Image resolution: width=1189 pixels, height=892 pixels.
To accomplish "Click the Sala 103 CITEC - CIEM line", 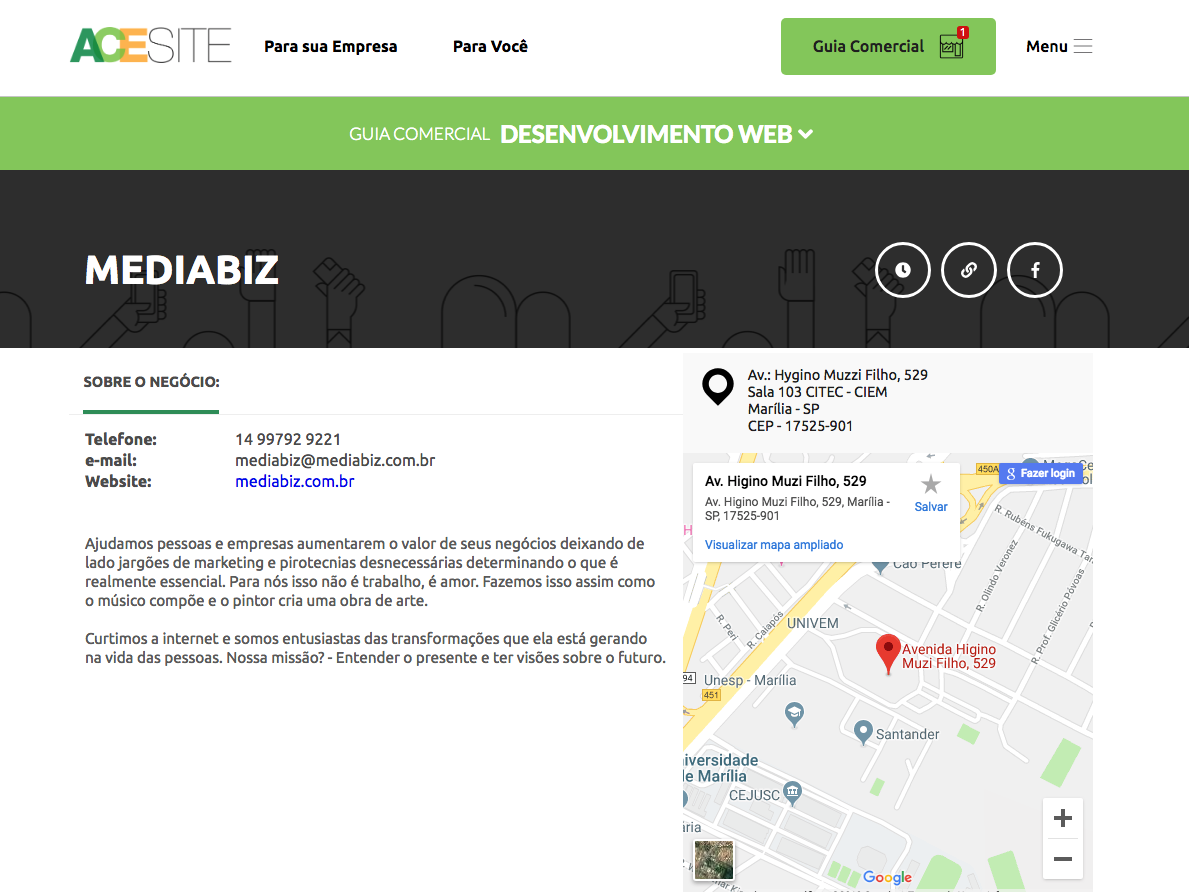I will click(x=817, y=392).
